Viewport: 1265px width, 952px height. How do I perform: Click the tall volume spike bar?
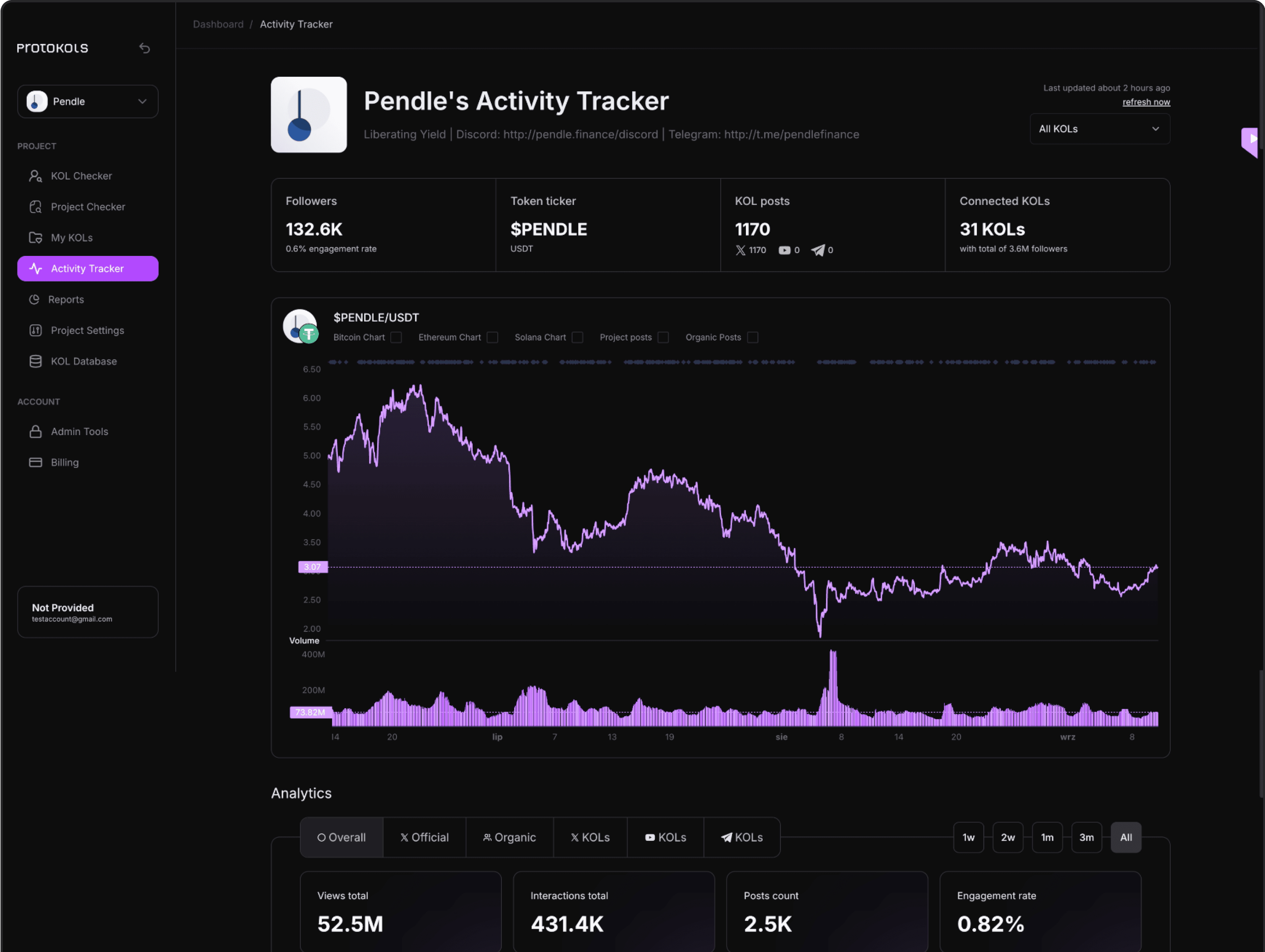[x=833, y=688]
